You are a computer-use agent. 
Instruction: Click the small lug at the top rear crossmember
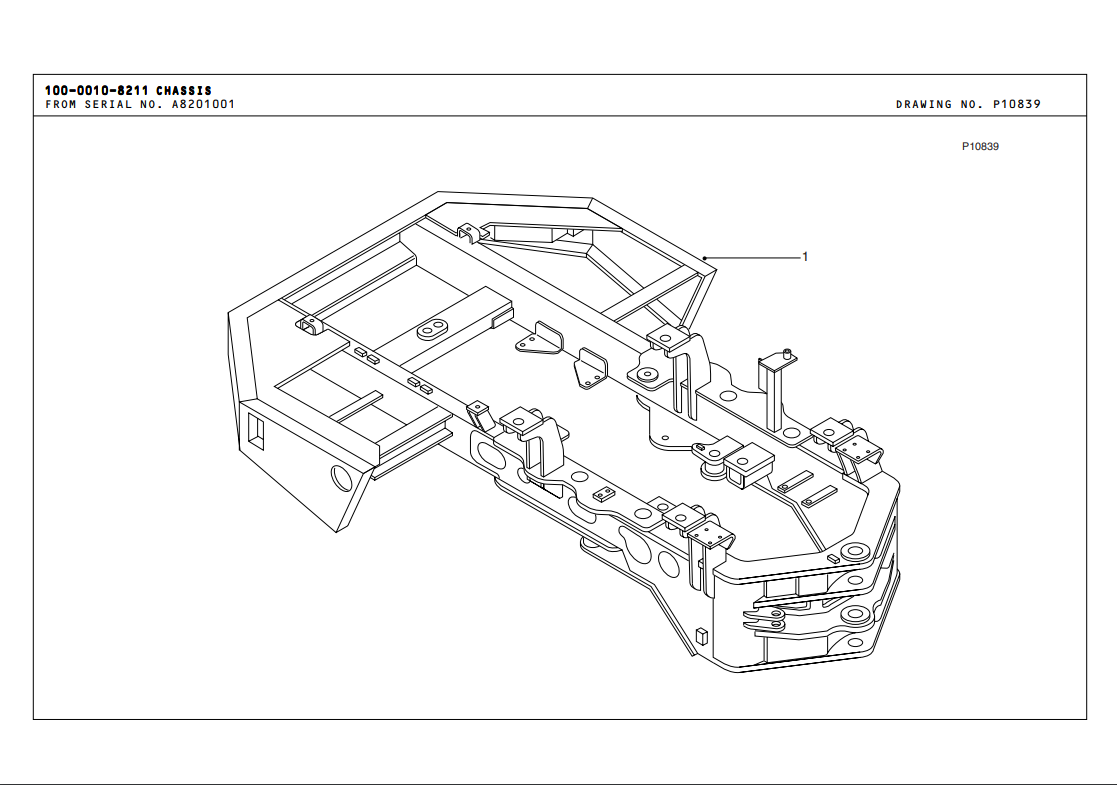(469, 233)
